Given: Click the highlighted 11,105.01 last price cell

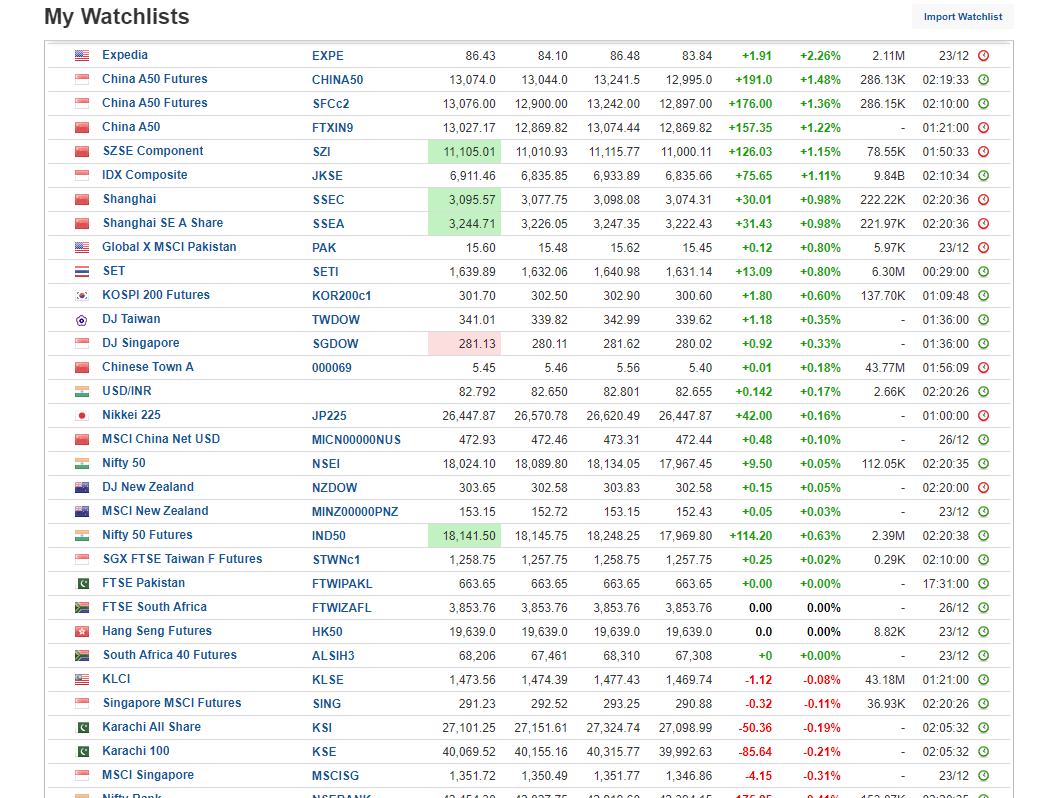Looking at the screenshot, I should [x=464, y=151].
